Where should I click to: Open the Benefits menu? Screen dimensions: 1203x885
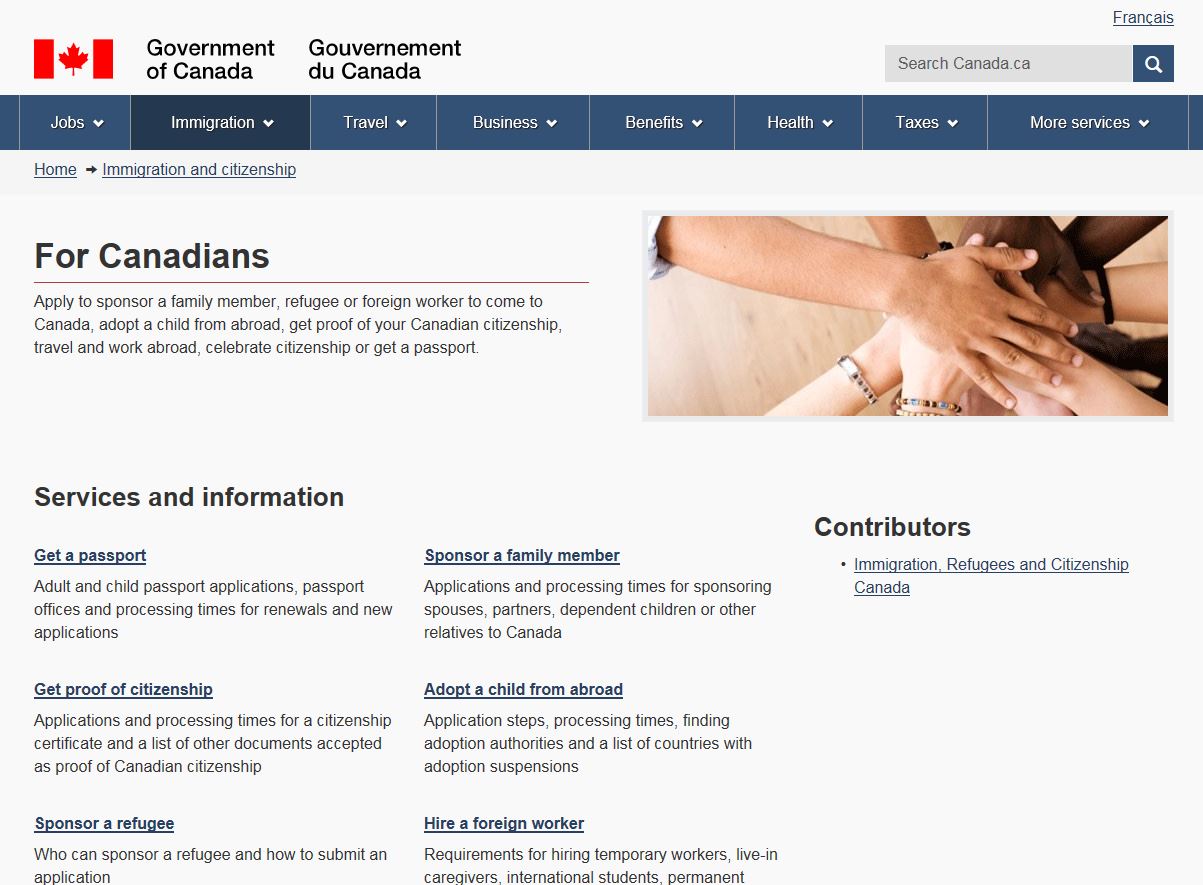coord(663,122)
